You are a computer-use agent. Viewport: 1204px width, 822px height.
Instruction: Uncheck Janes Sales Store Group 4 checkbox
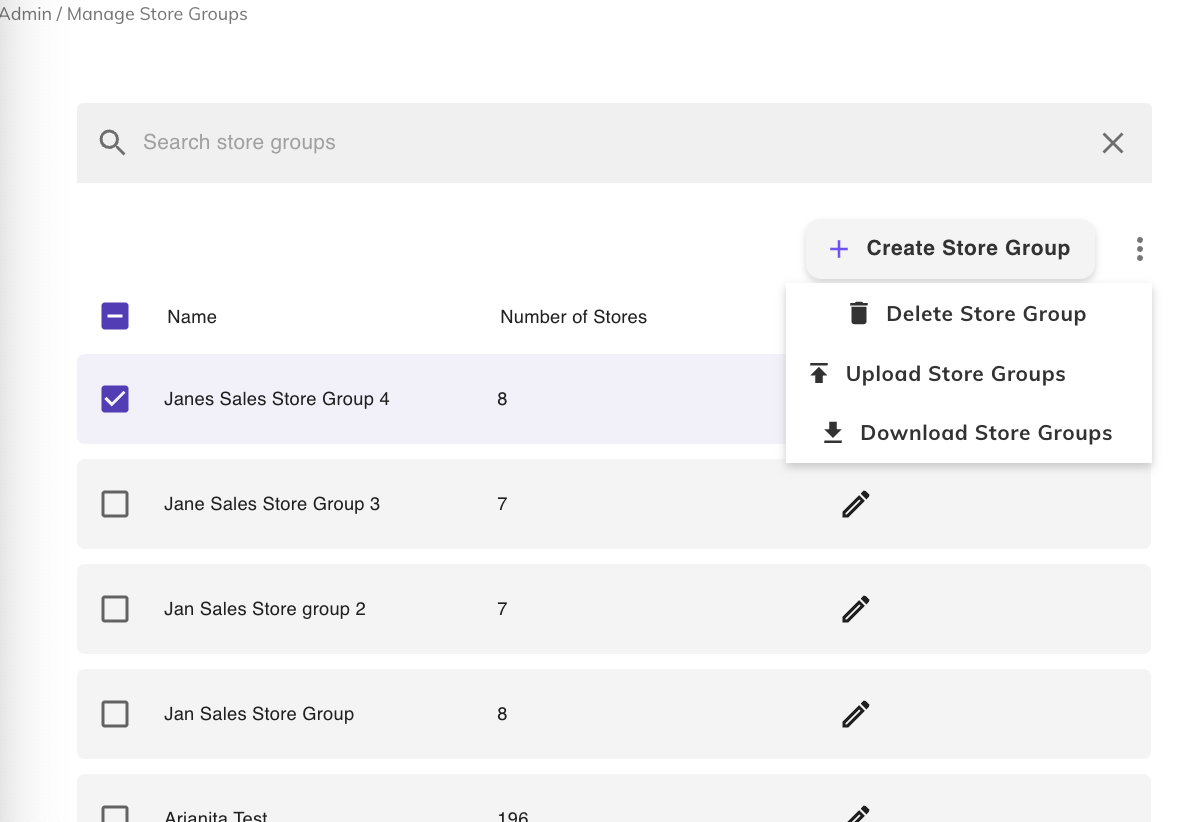click(115, 399)
